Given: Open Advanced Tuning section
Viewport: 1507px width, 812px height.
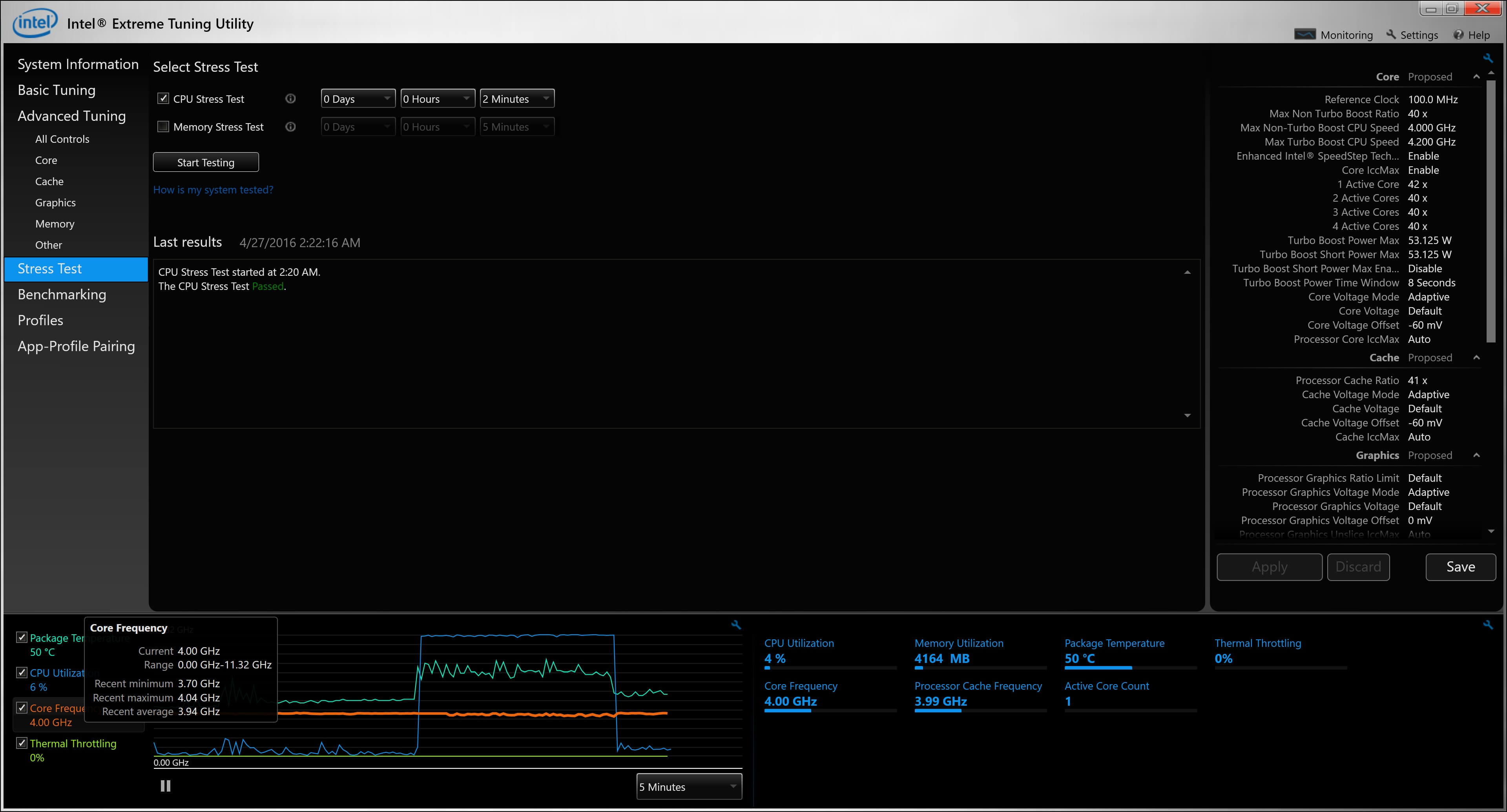Looking at the screenshot, I should coord(71,116).
